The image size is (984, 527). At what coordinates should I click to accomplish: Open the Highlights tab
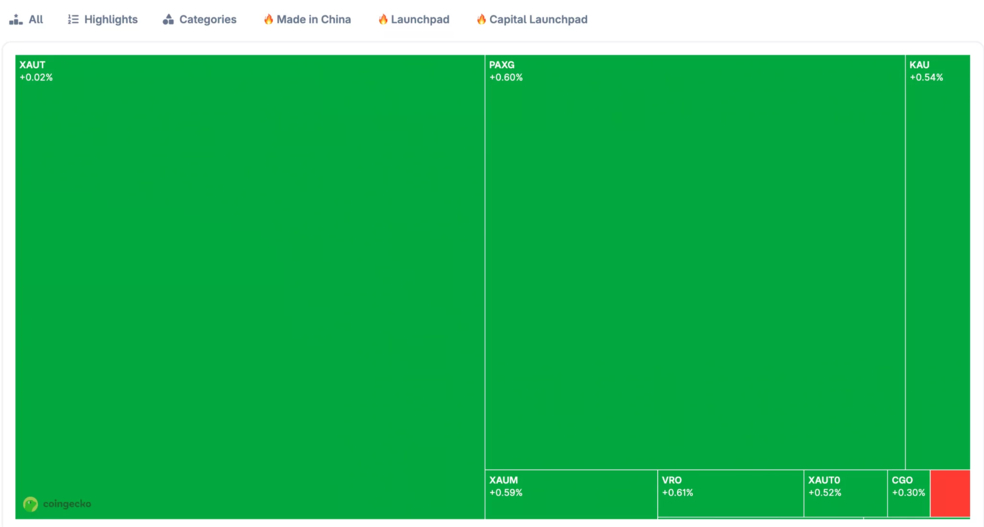pos(110,20)
